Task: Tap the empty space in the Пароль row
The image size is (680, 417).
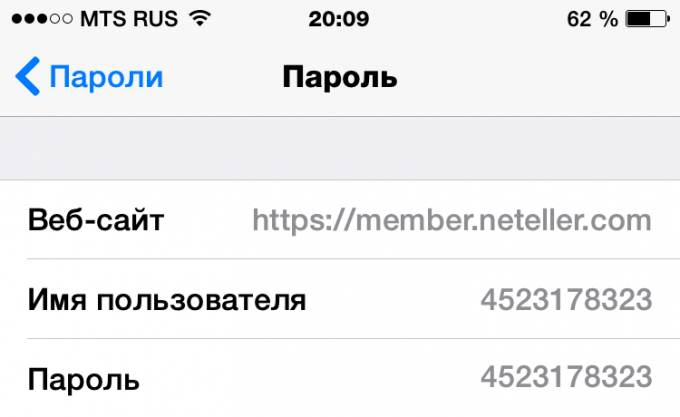Action: tap(310, 378)
